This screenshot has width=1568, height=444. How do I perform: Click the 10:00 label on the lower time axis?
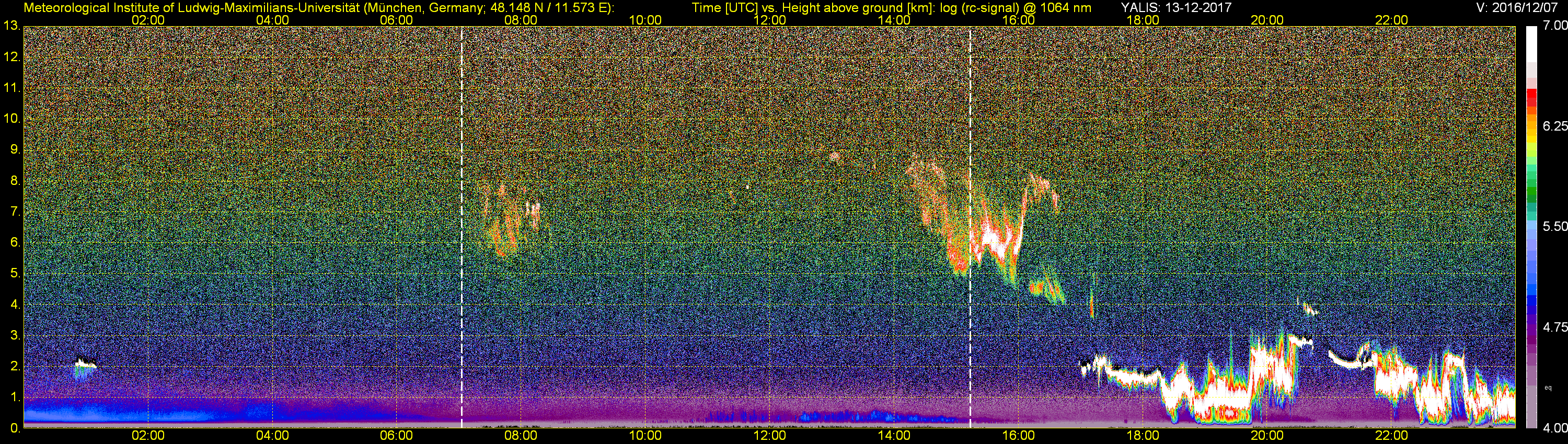pos(645,436)
